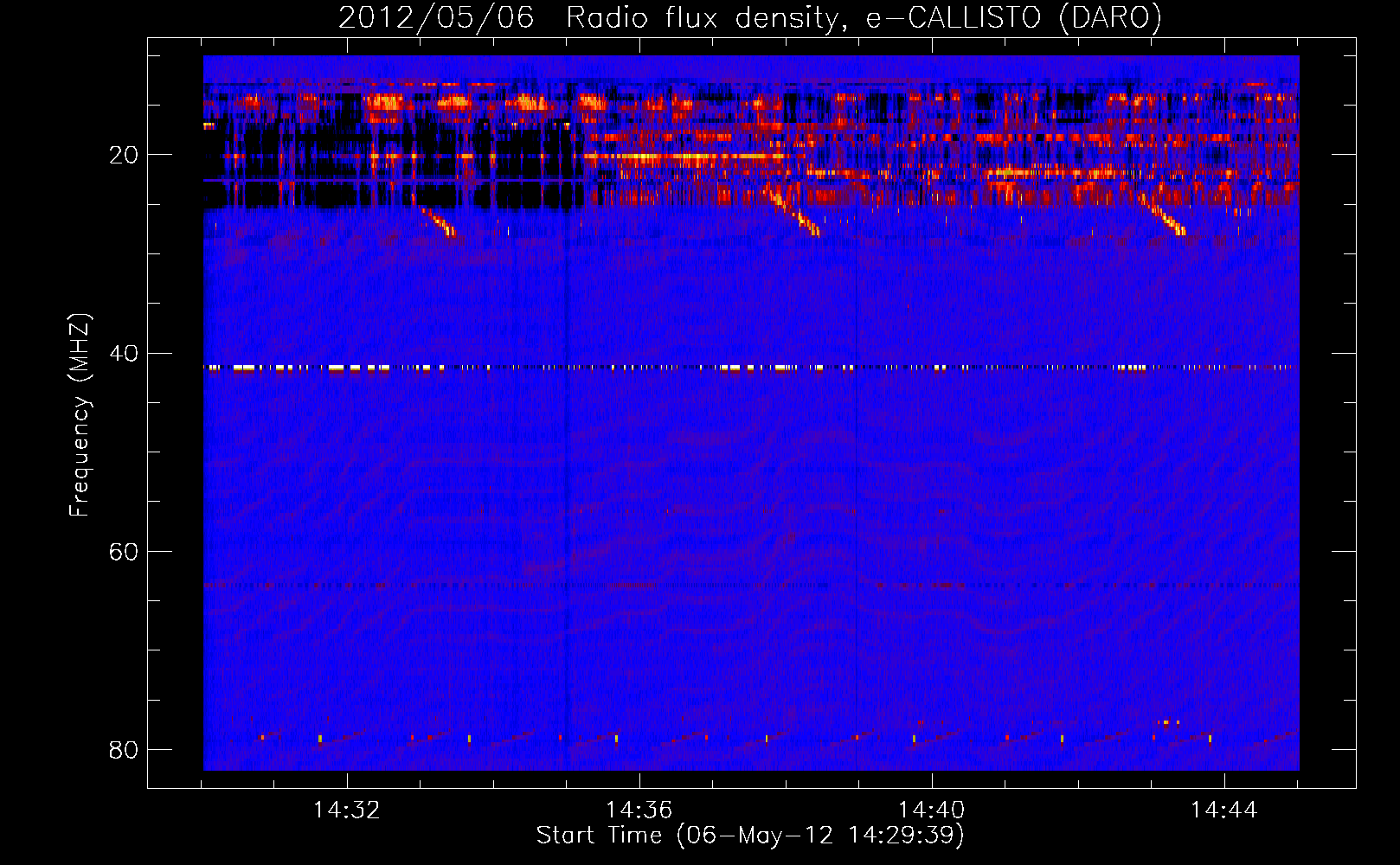Image resolution: width=1400 pixels, height=865 pixels.
Task: Select the 14:32 time tick label
Action: coord(347,811)
